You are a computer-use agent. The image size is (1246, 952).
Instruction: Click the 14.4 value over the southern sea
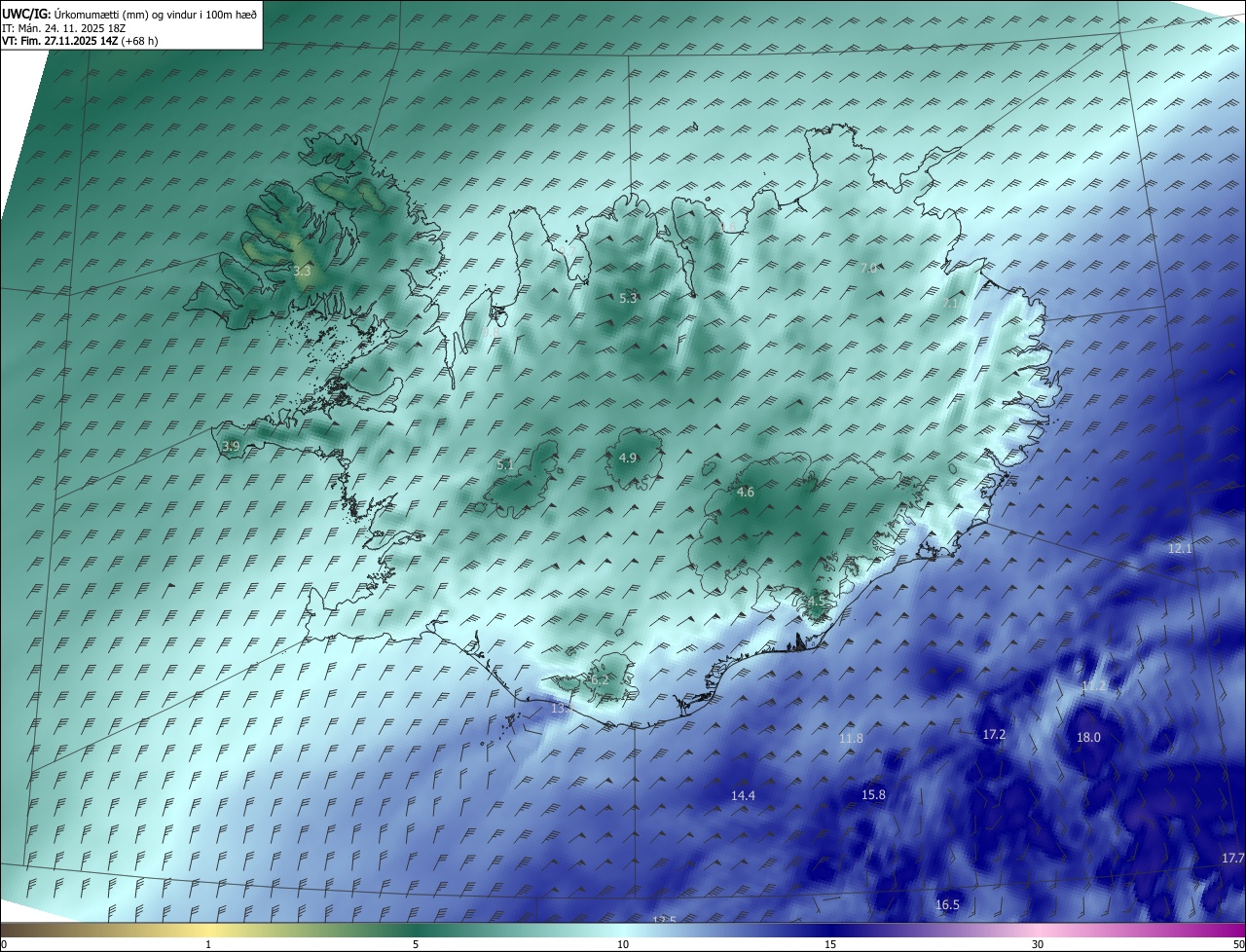[743, 796]
